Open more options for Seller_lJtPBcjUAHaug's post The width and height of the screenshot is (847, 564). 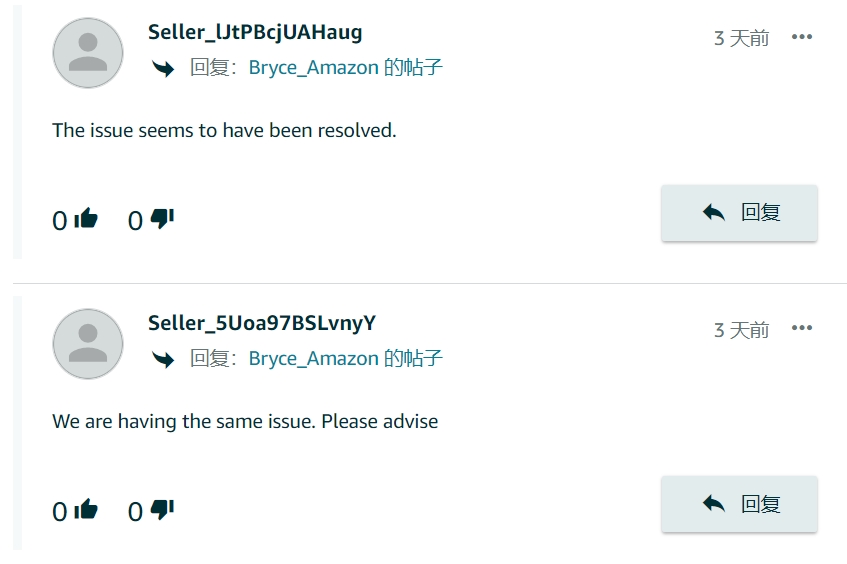tap(802, 37)
